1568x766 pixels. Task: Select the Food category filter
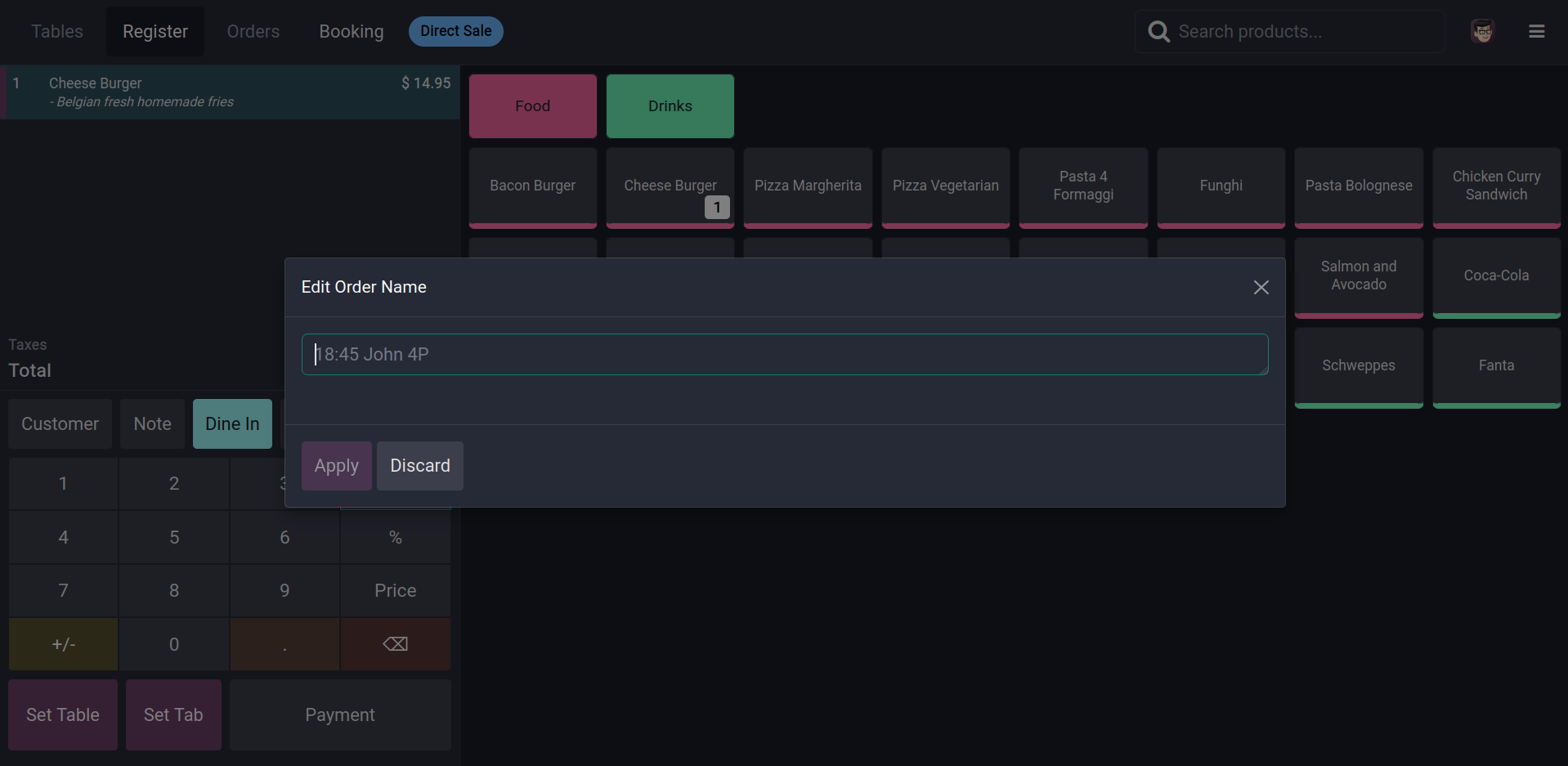pos(532,106)
